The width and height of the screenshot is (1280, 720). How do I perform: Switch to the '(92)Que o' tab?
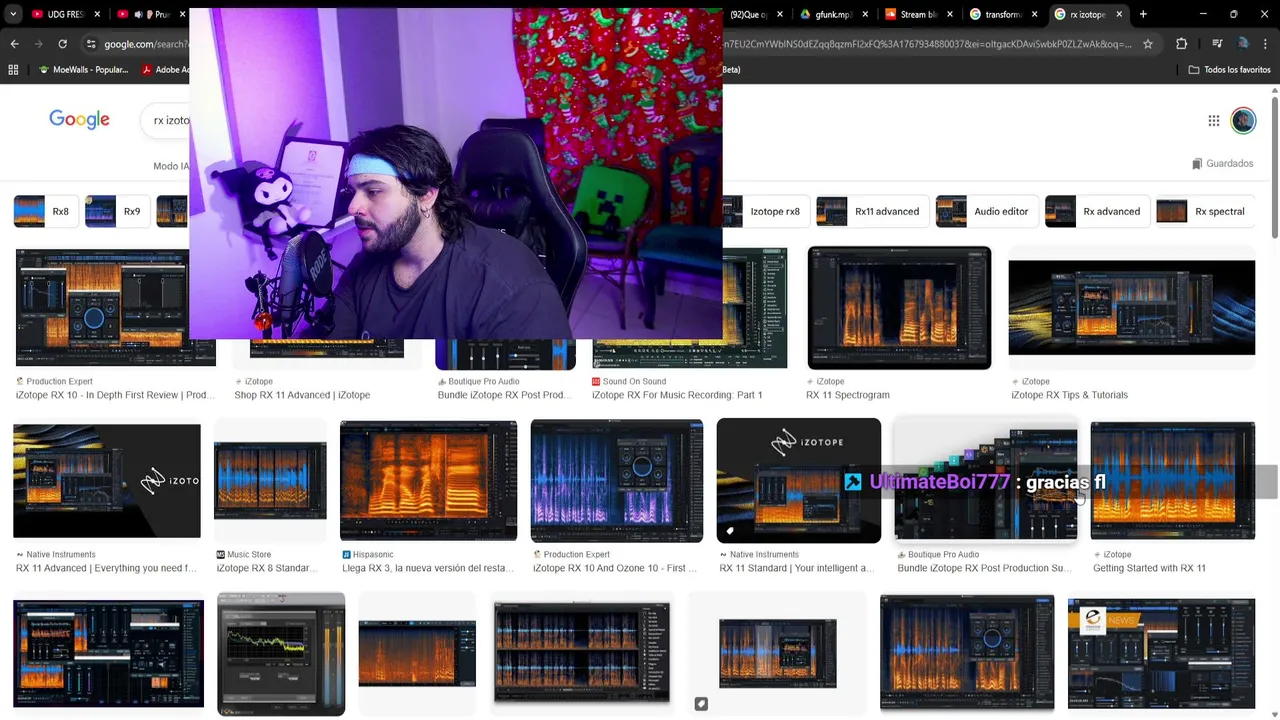pos(755,14)
